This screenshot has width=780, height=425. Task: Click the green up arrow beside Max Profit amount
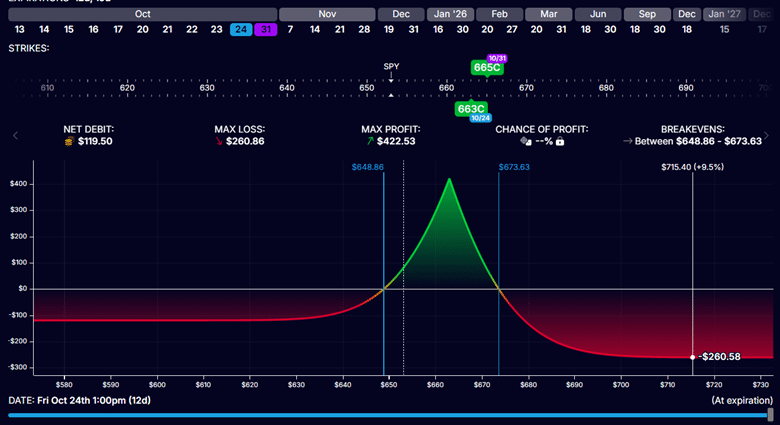[x=369, y=142]
